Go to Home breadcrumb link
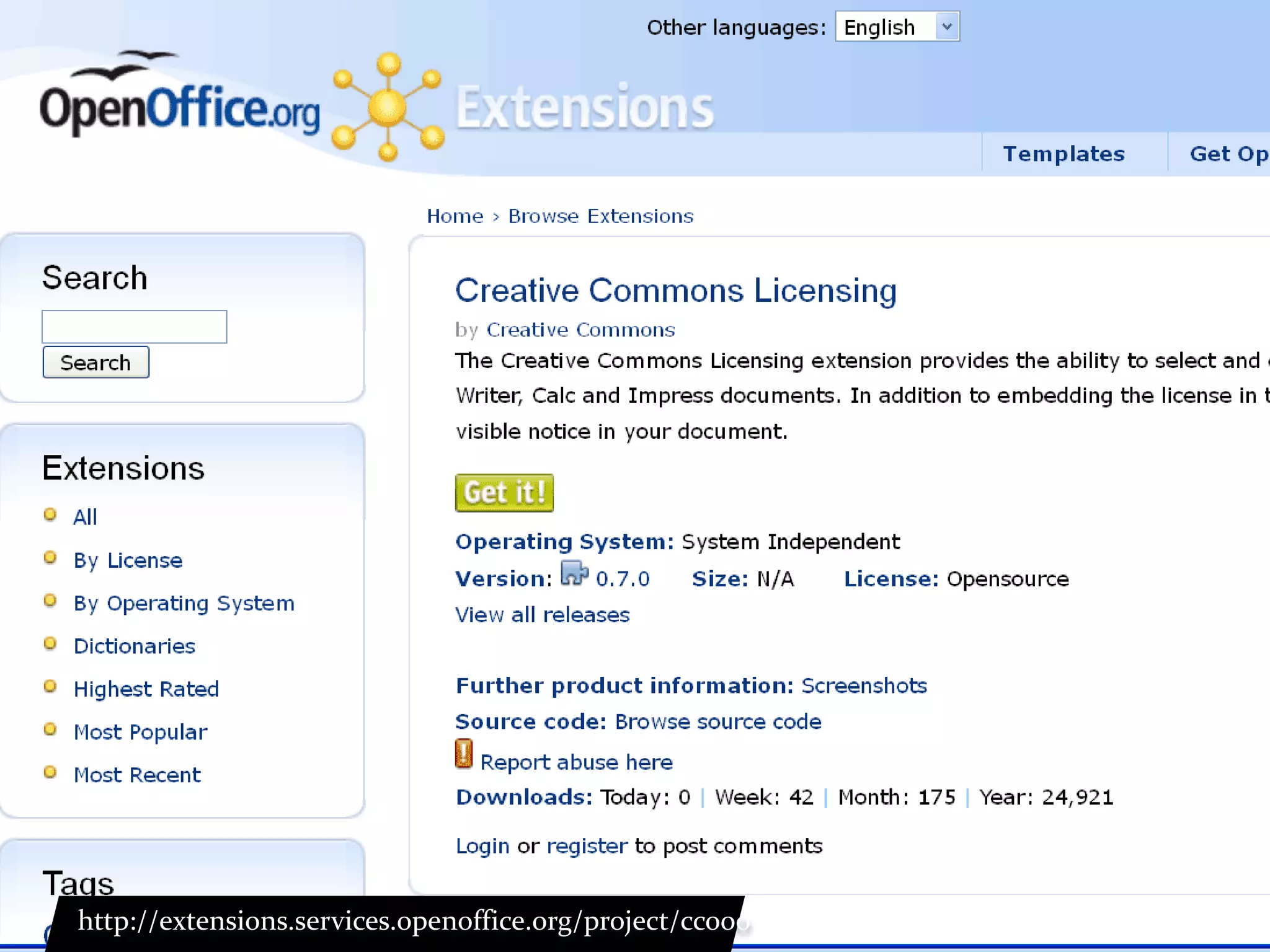 (x=455, y=216)
